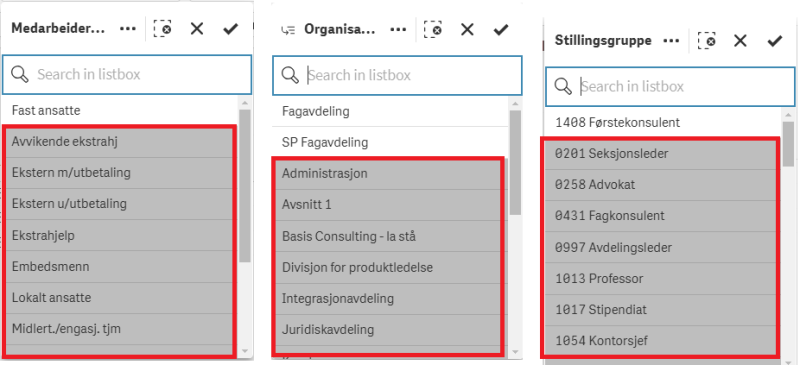Select Lokalt ansatte value

coord(120,298)
